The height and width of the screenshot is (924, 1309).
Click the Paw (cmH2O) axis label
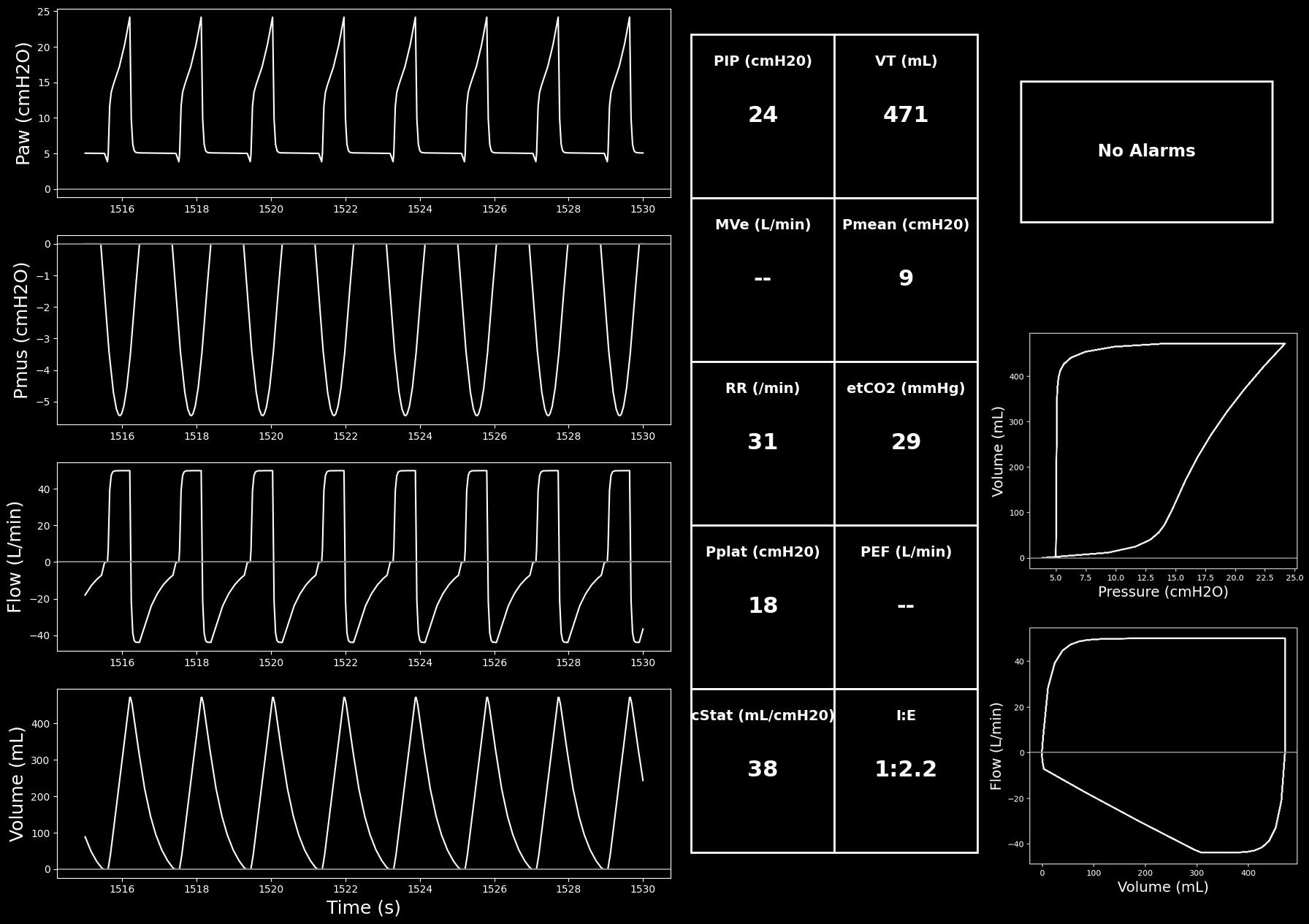[x=23, y=103]
